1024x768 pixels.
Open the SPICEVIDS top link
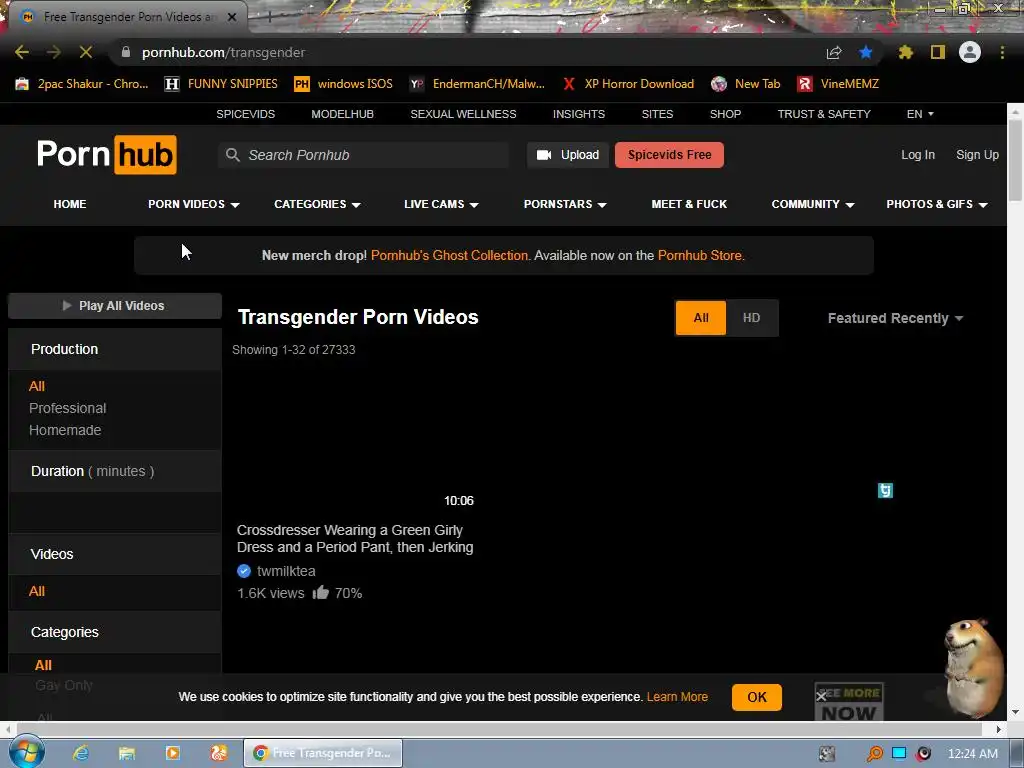tap(246, 114)
